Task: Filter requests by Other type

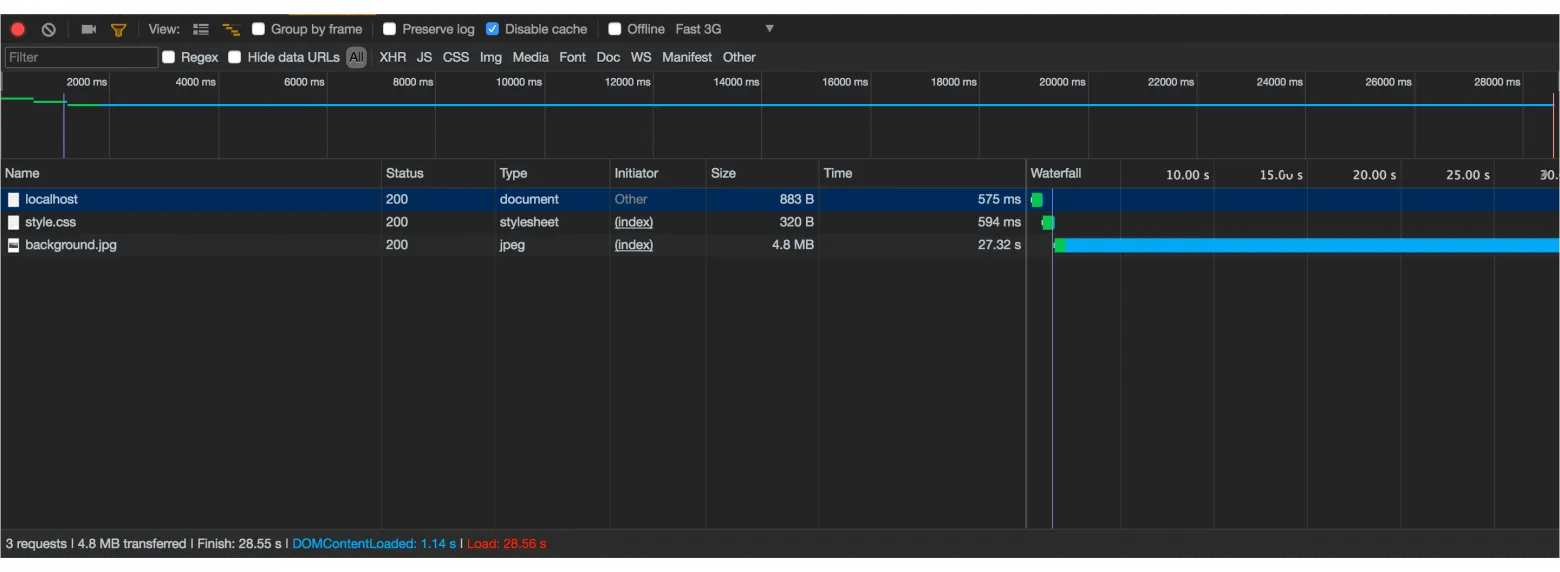Action: [x=739, y=57]
